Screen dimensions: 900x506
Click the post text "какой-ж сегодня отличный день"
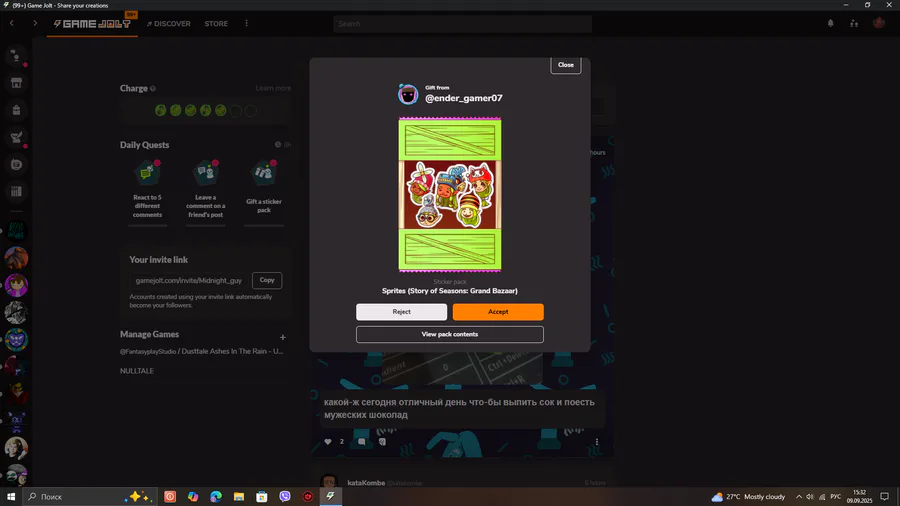[x=395, y=402]
